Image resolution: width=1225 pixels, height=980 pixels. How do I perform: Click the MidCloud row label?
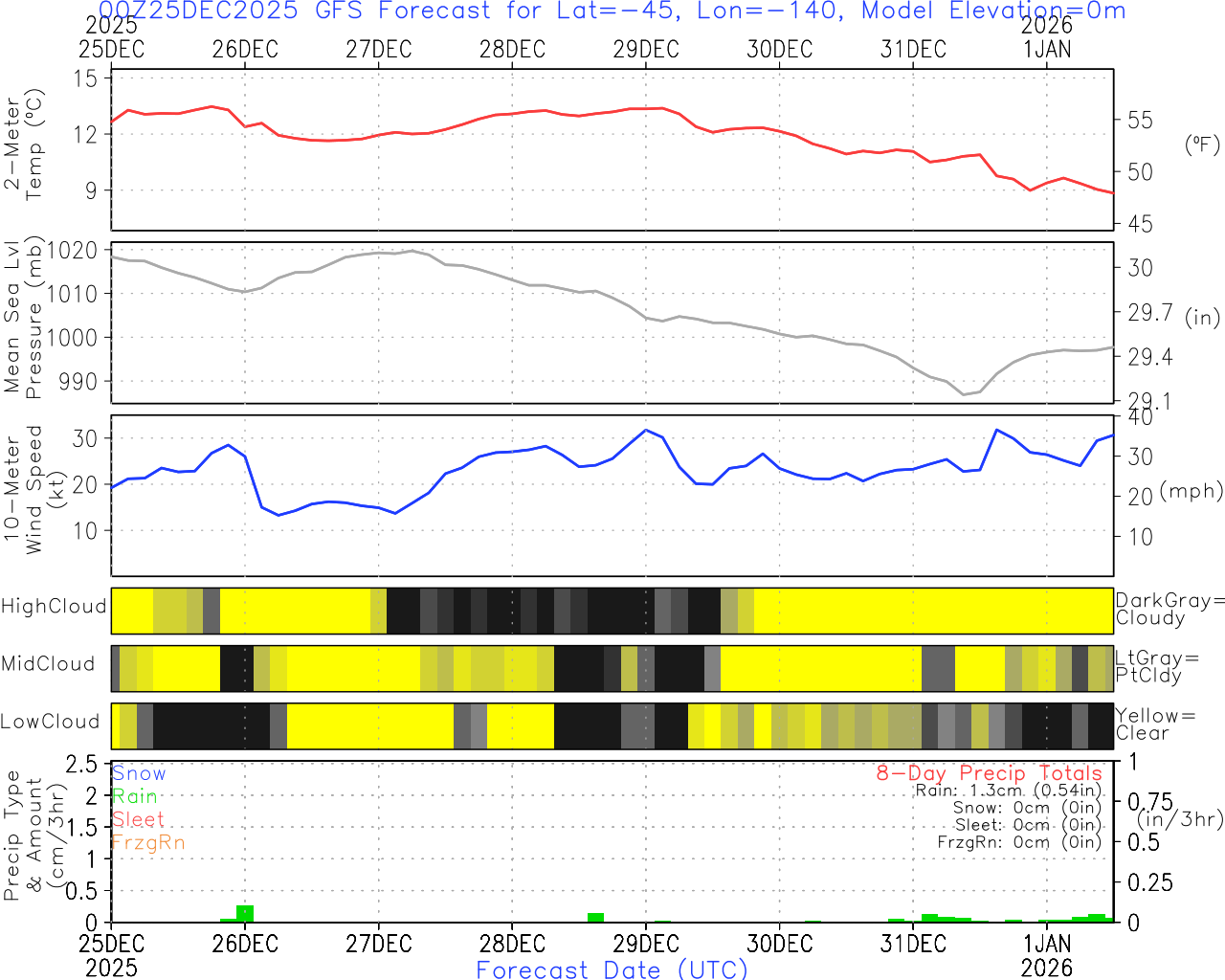pos(48,664)
